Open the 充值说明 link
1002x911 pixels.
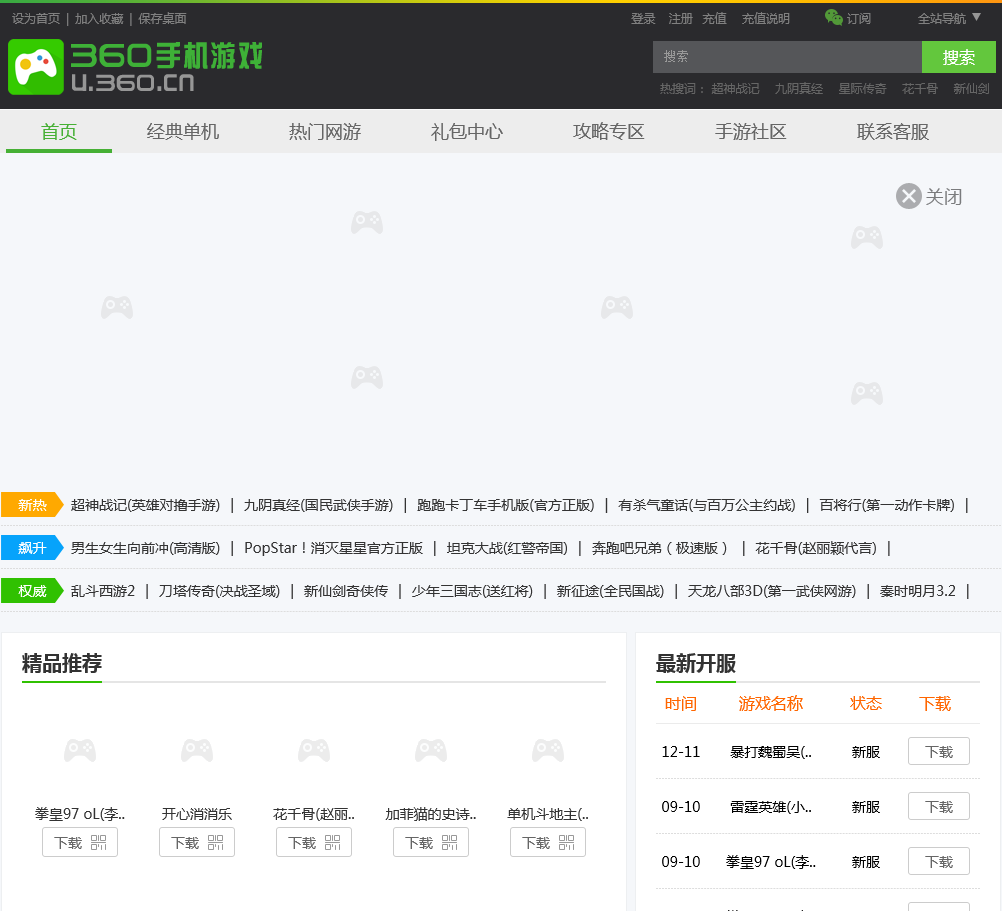(x=766, y=19)
